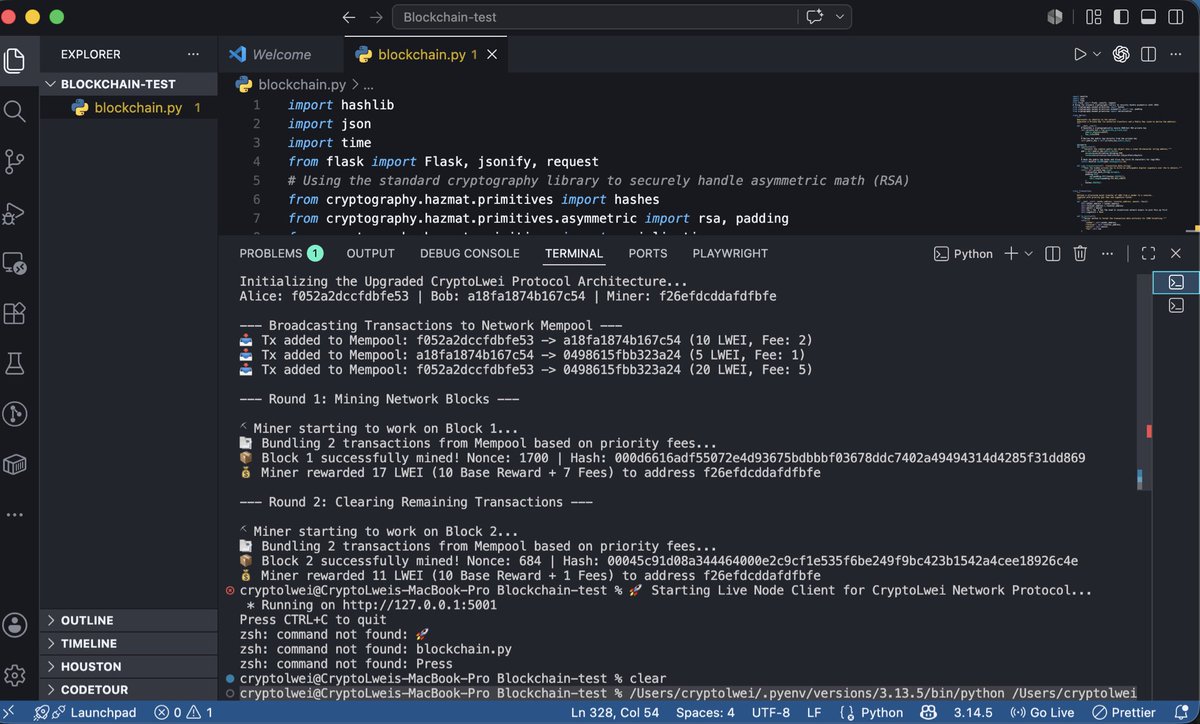Open the chat sparkle icon in the title bar
This screenshot has height=724, width=1200.
click(814, 17)
